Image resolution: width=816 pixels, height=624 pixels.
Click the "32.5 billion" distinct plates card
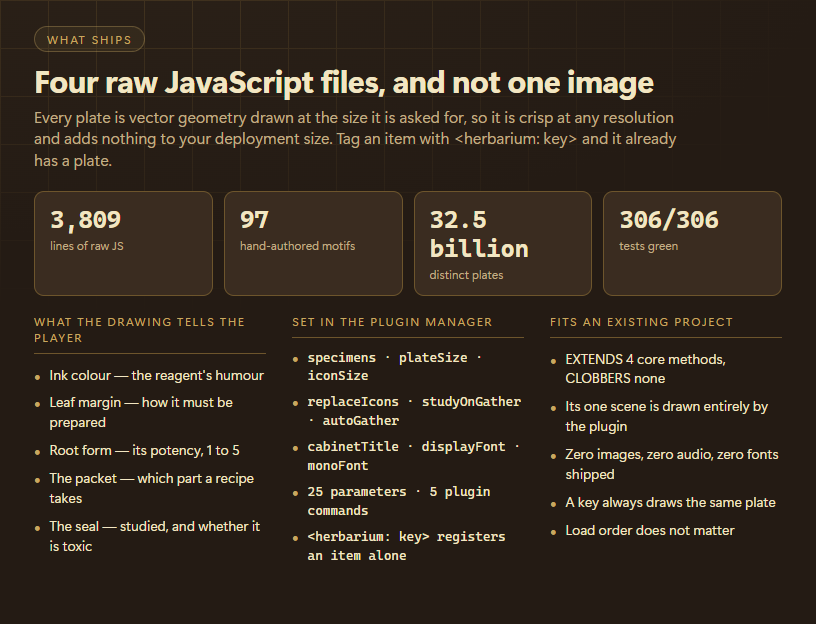point(503,244)
